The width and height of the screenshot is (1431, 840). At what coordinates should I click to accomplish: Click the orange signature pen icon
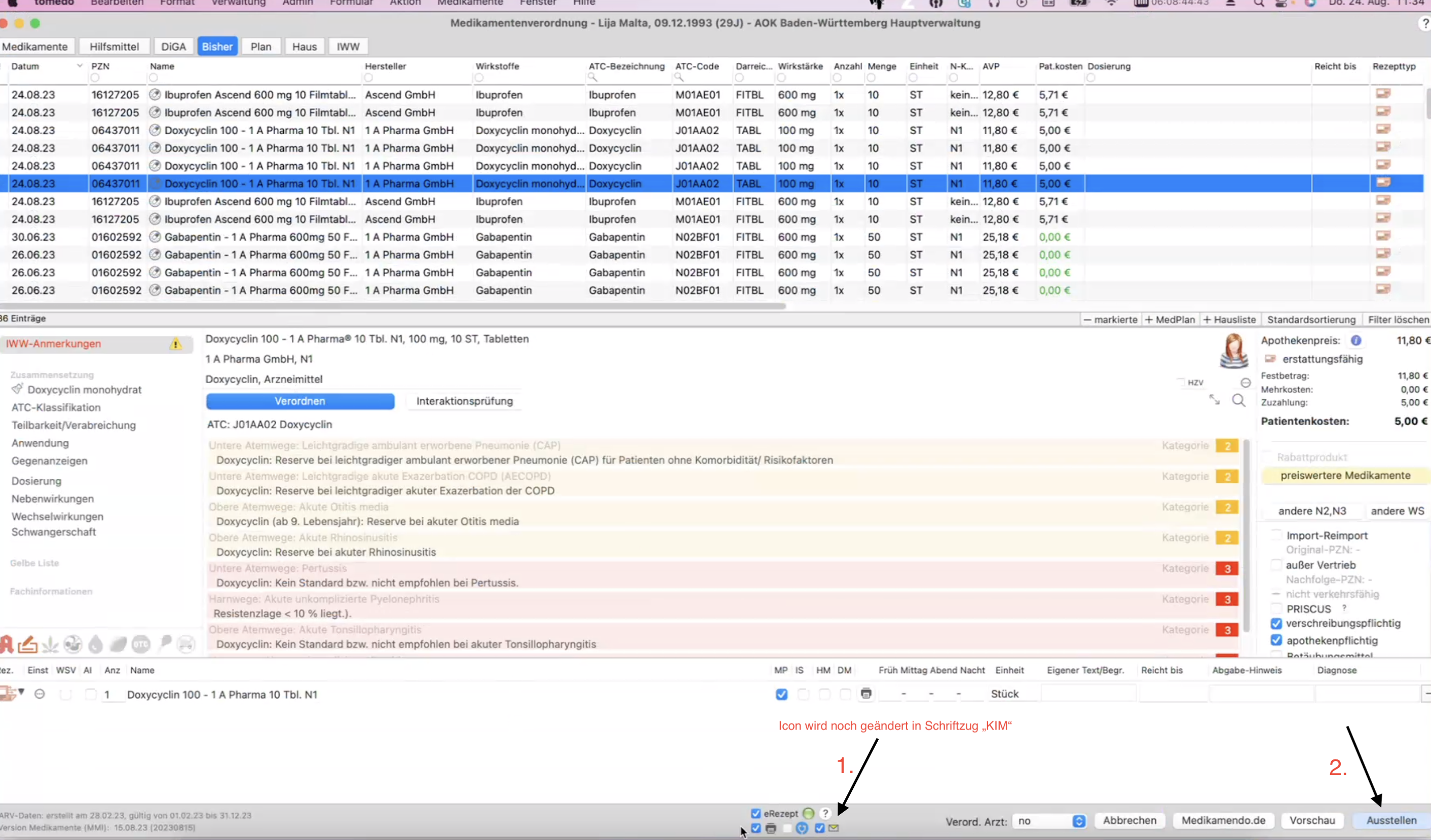tap(27, 644)
